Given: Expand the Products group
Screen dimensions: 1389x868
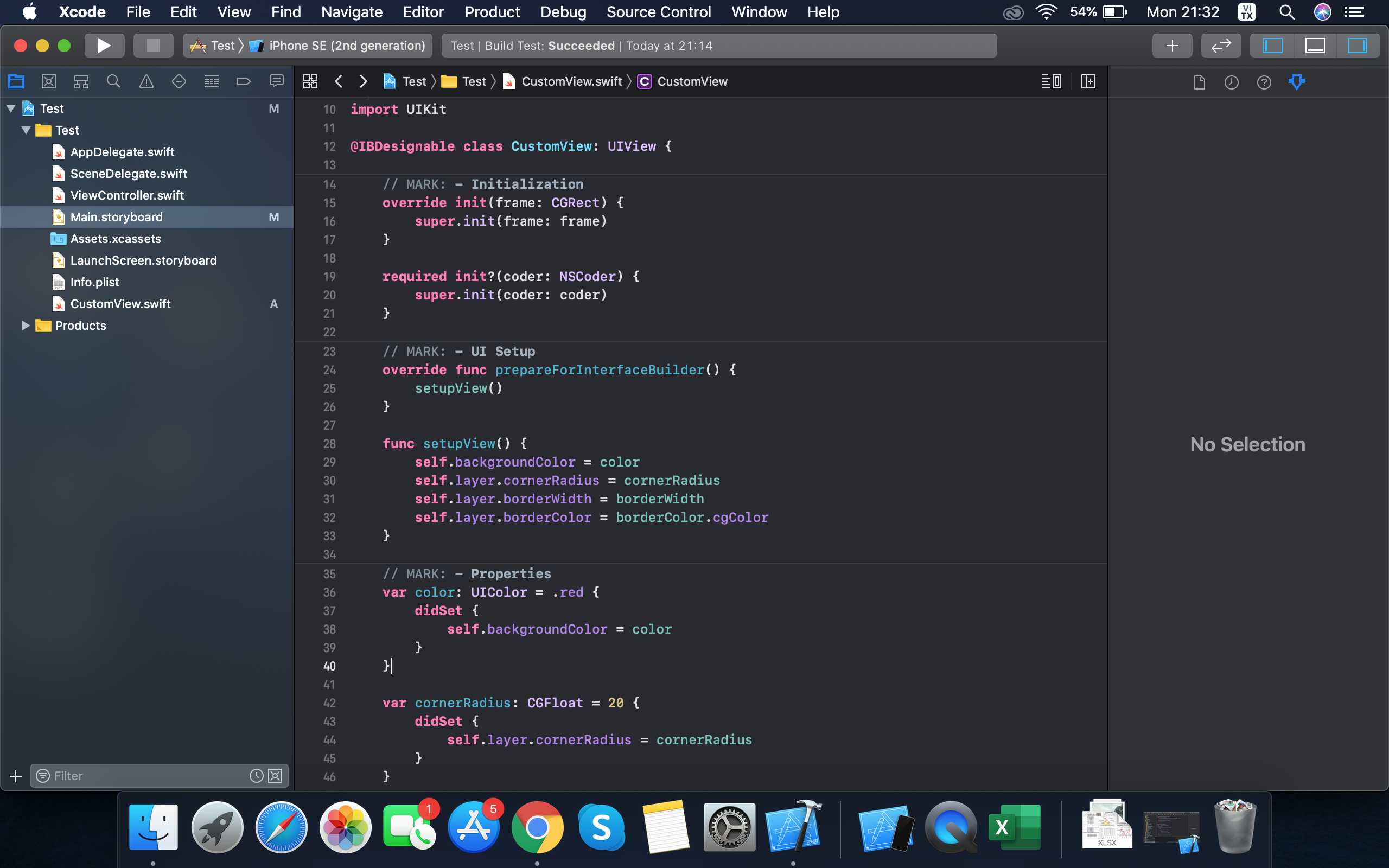Looking at the screenshot, I should [26, 325].
